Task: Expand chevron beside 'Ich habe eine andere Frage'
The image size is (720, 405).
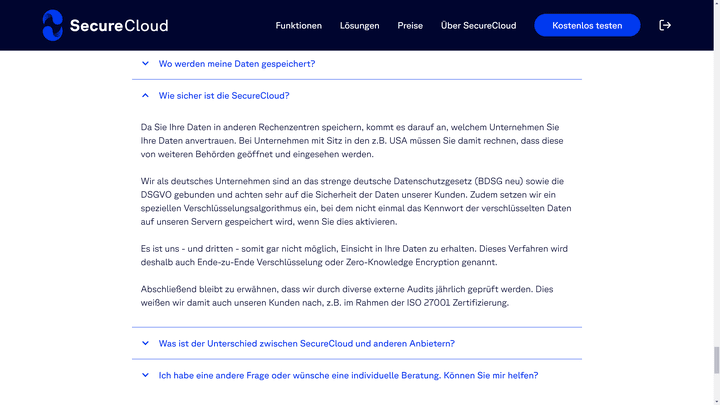Action: pos(145,375)
